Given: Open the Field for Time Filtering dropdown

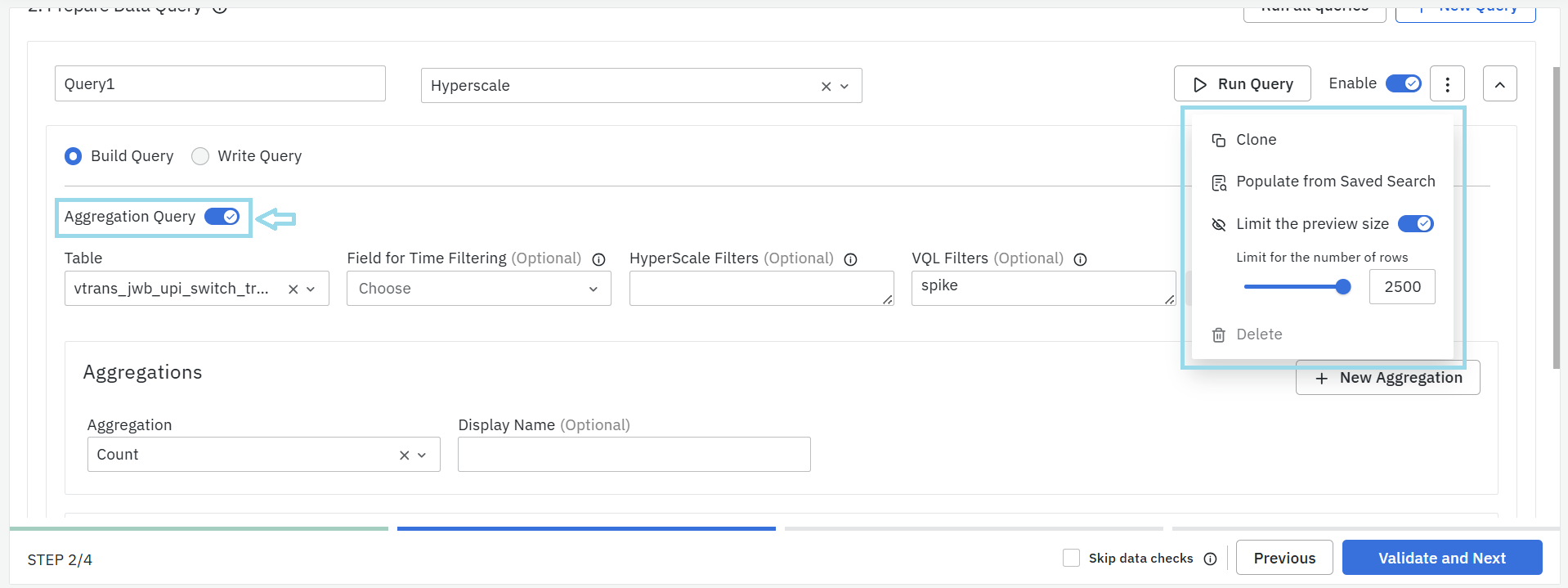Looking at the screenshot, I should [478, 289].
